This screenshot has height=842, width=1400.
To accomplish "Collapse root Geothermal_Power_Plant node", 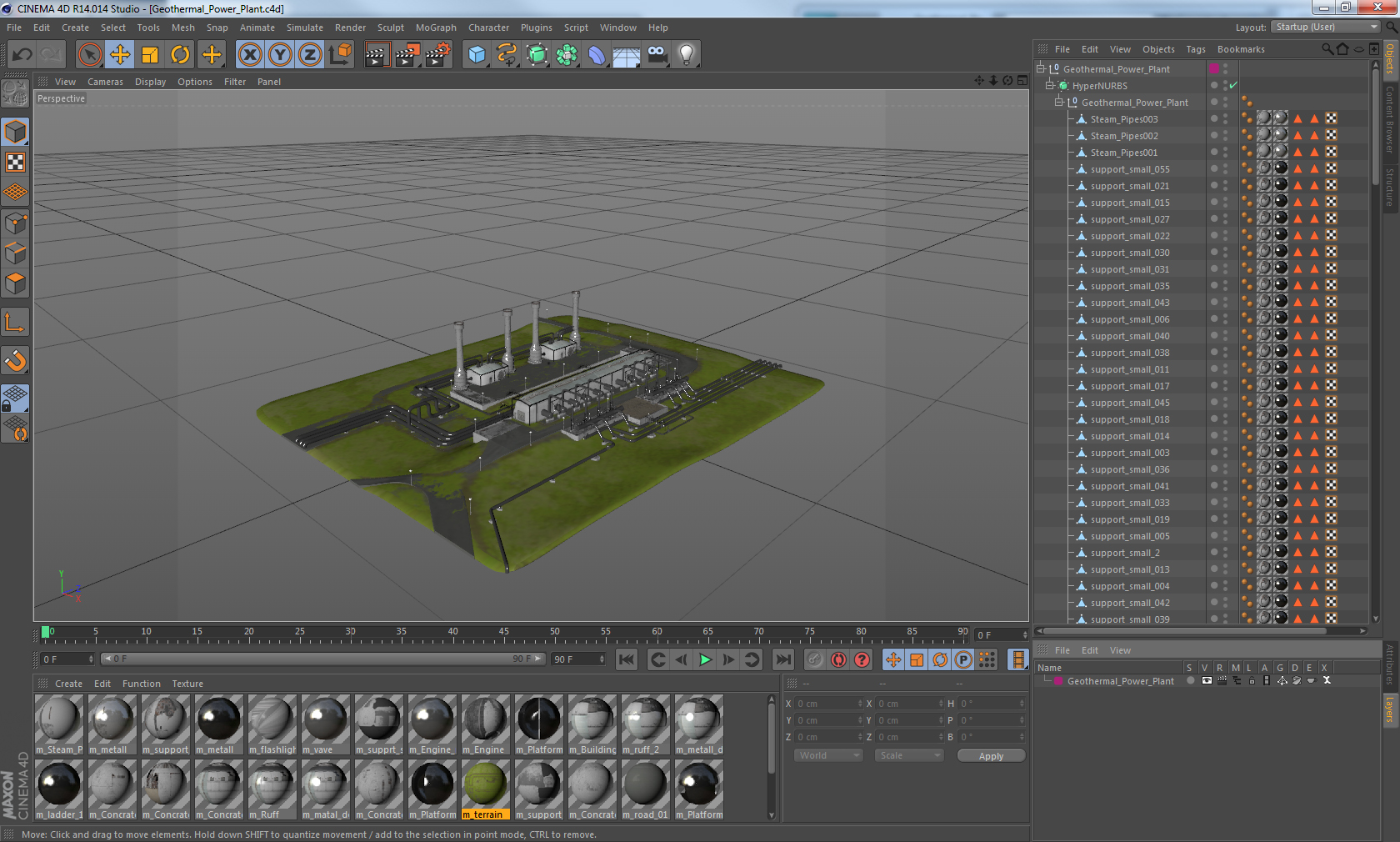I will pyautogui.click(x=1040, y=69).
